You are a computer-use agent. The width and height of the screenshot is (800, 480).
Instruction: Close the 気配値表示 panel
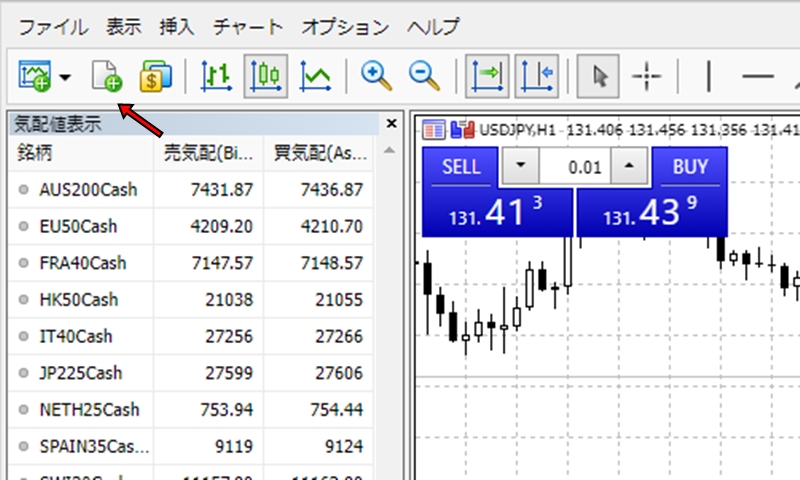coord(391,123)
